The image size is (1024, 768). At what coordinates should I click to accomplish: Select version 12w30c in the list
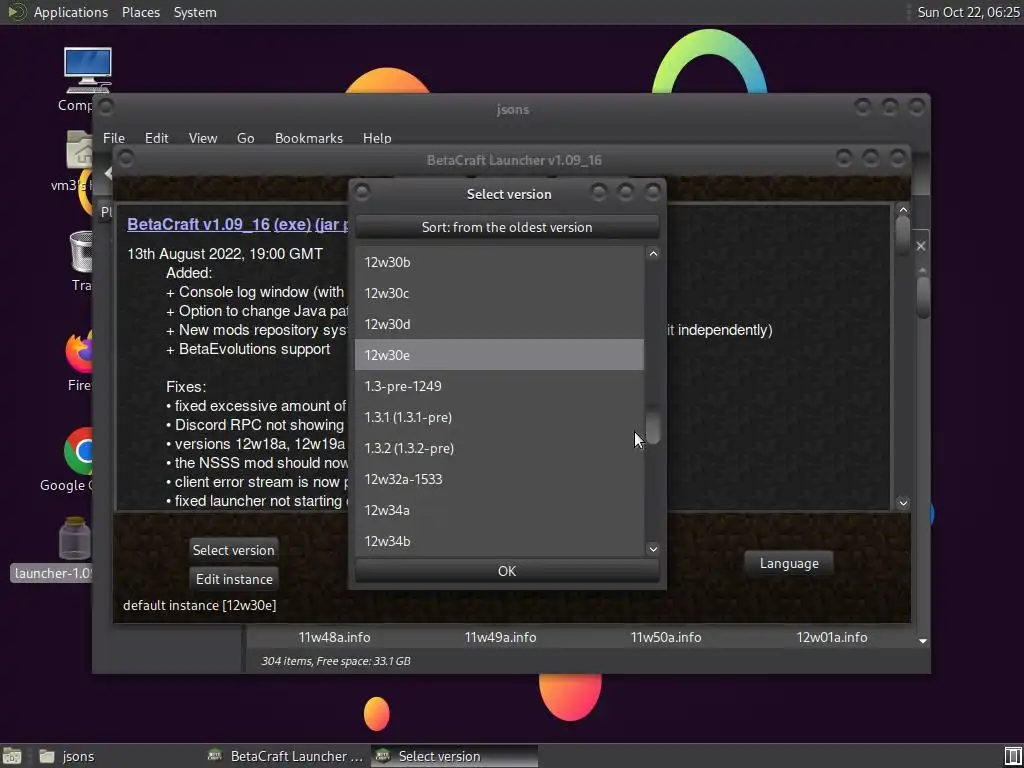point(499,293)
